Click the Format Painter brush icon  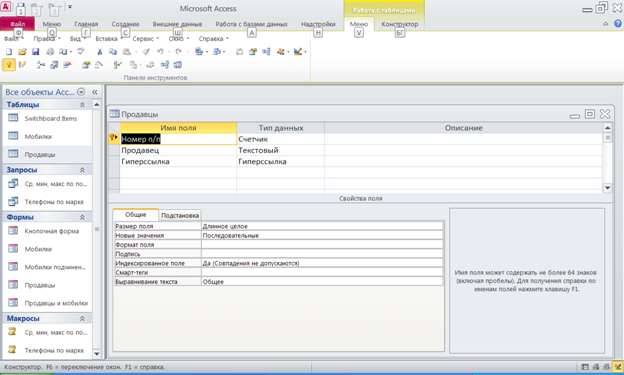tap(146, 51)
